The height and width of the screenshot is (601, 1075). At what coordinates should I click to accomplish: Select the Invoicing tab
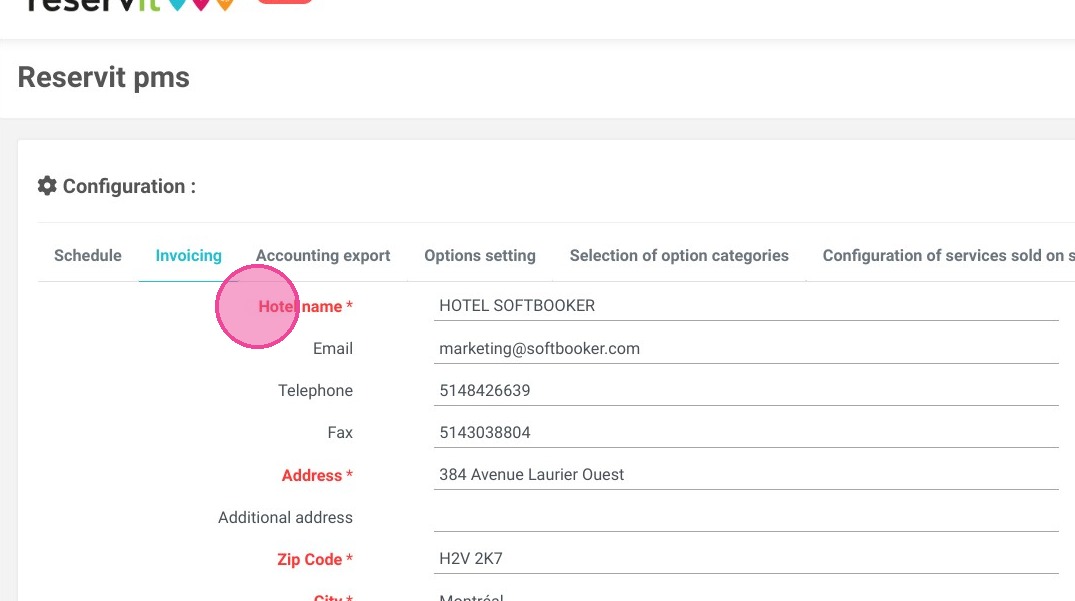[189, 256]
